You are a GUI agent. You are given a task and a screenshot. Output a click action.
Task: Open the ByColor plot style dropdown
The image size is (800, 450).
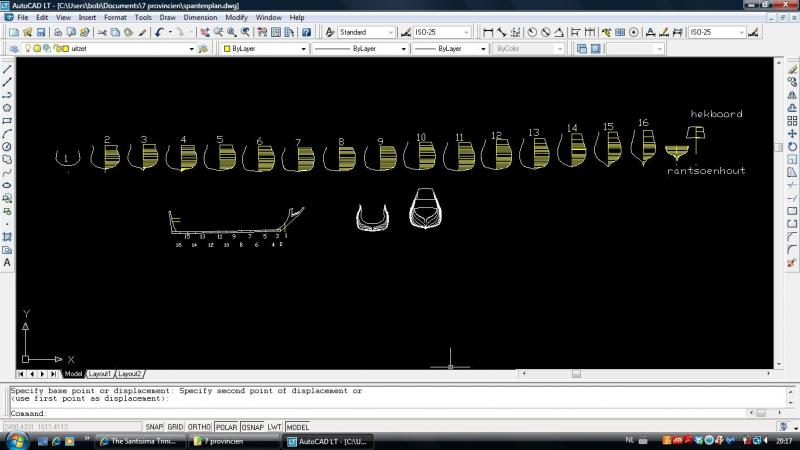coord(560,48)
